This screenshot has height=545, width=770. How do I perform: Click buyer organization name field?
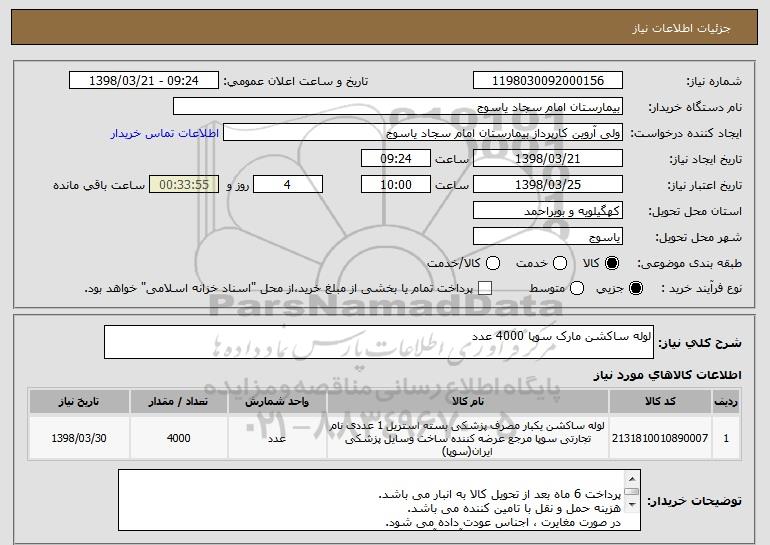[x=398, y=107]
